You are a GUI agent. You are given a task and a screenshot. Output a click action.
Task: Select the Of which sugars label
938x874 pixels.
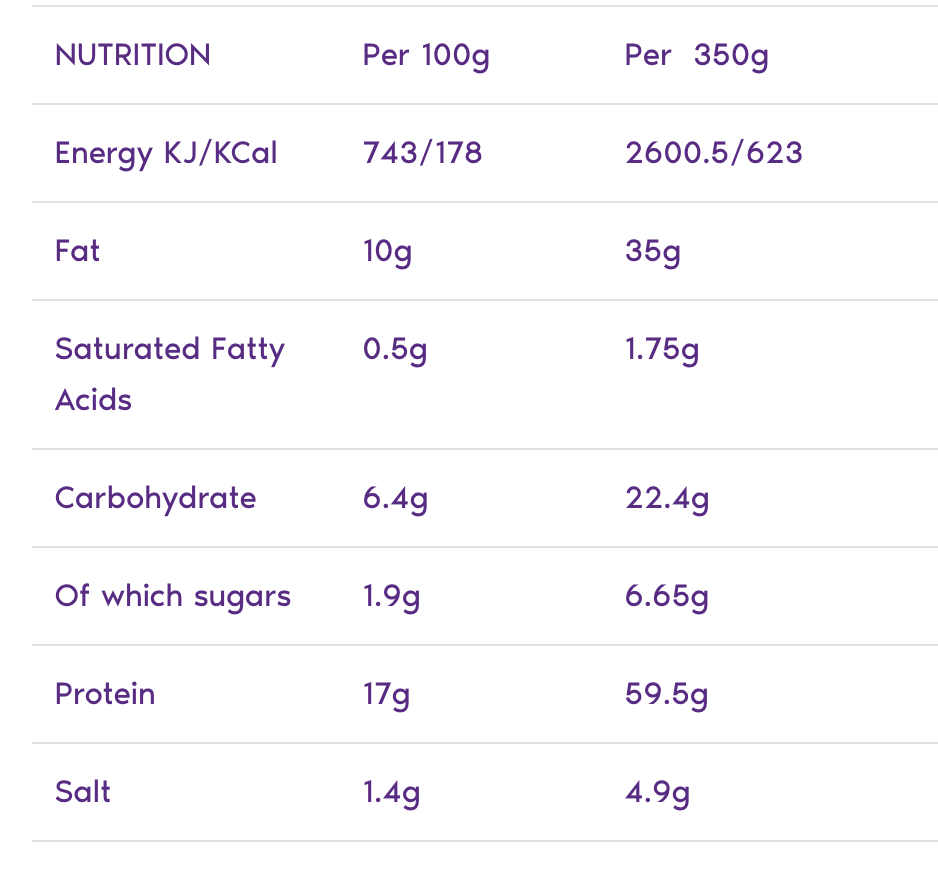173,596
